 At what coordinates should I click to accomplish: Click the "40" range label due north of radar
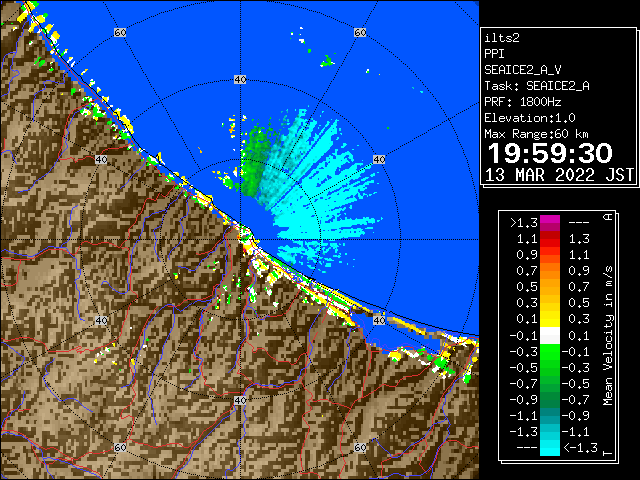(x=240, y=80)
